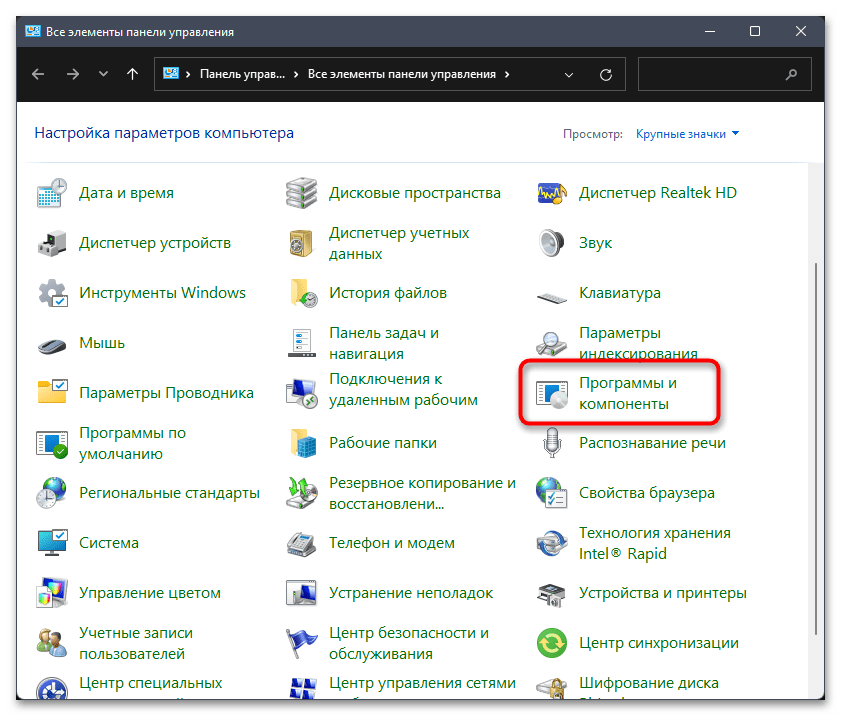Click the Keyboard icon
The width and height of the screenshot is (841, 716).
click(x=552, y=293)
